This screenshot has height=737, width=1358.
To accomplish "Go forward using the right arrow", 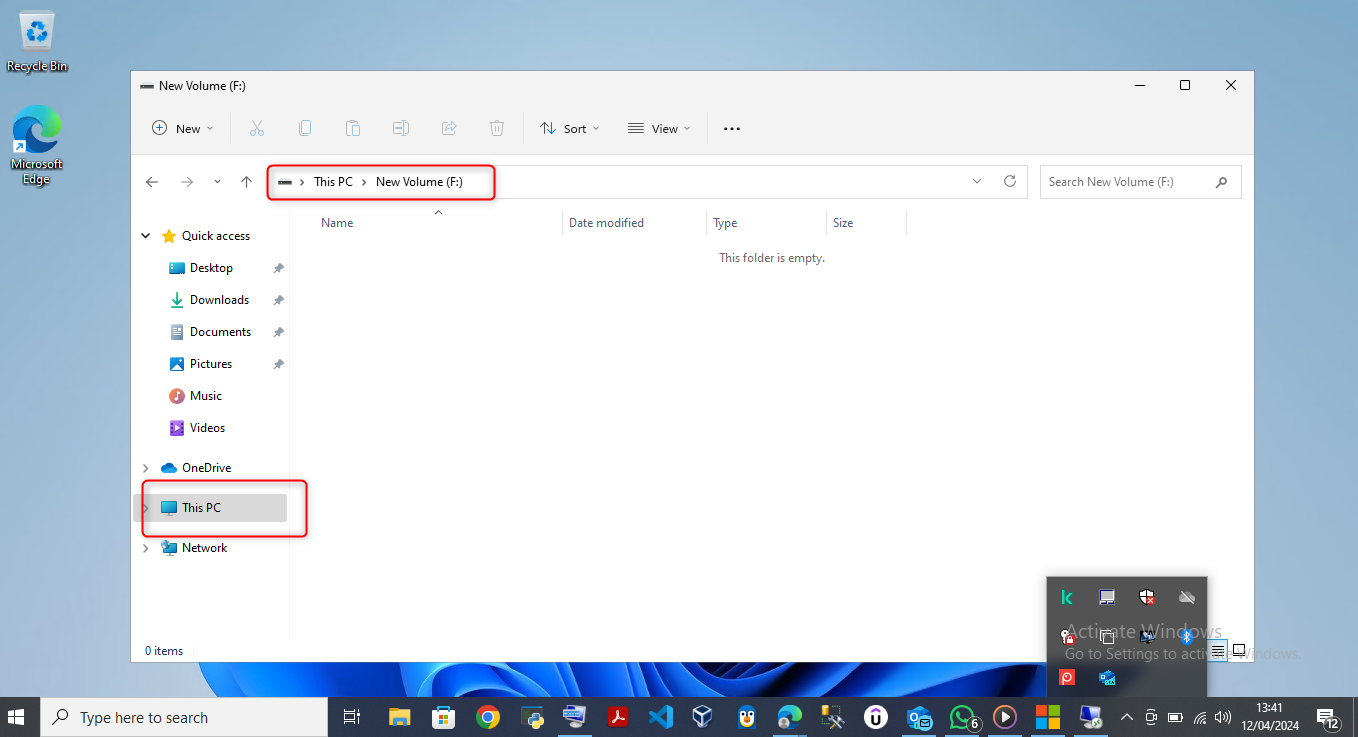I will [187, 182].
